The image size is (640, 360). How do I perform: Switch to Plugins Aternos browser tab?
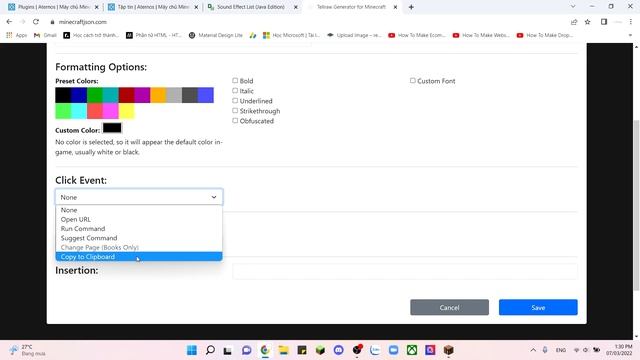click(x=53, y=7)
